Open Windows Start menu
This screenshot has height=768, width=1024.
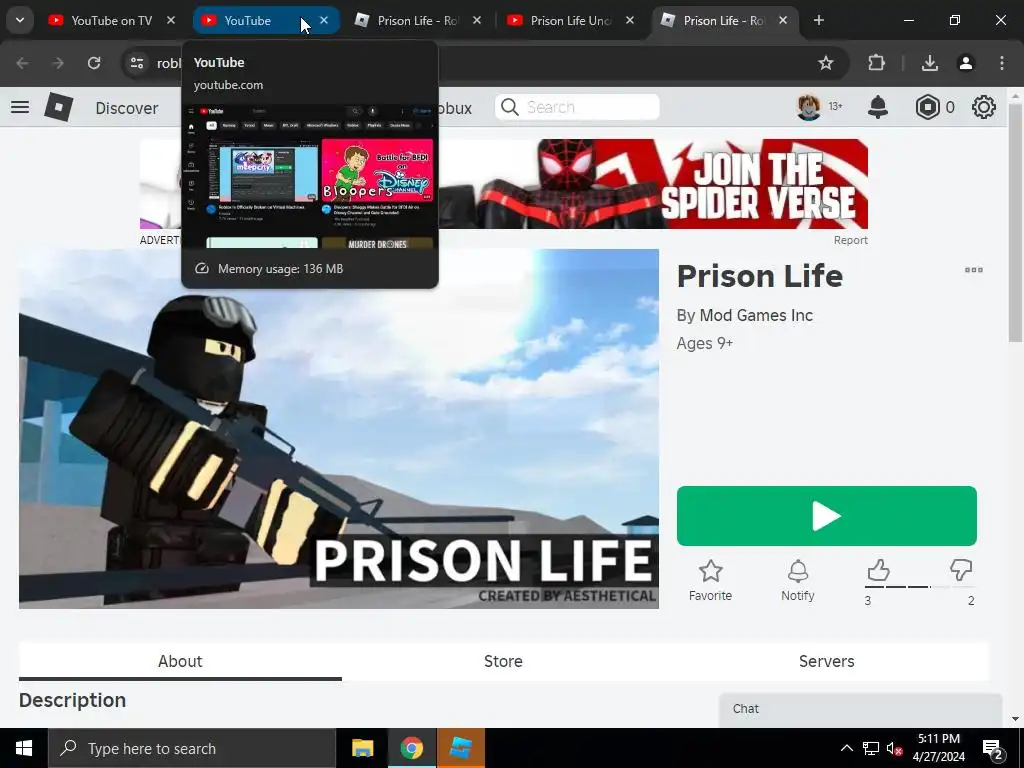click(x=24, y=748)
